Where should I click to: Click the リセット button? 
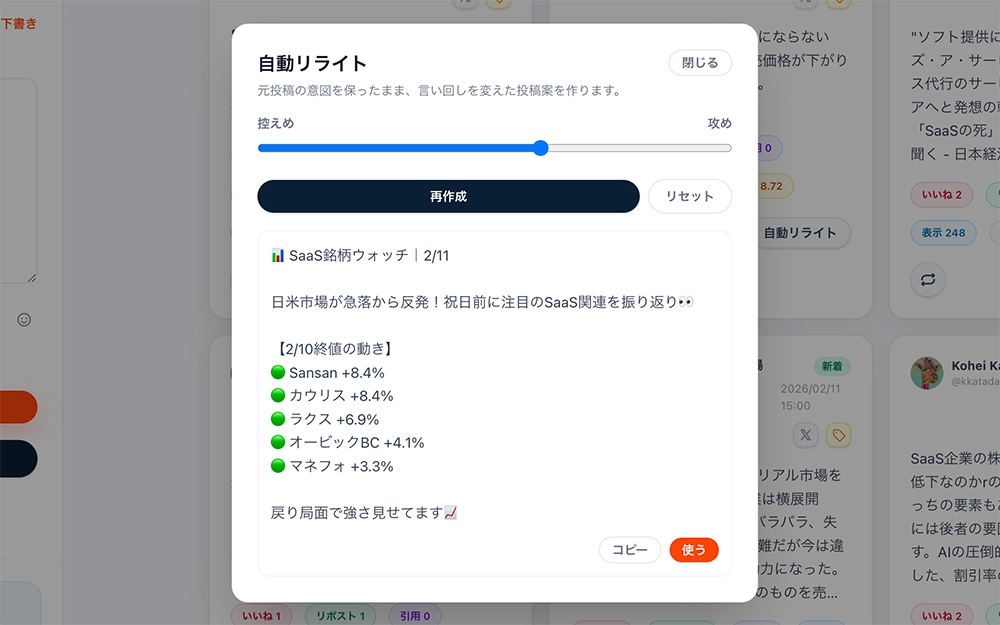coord(689,197)
